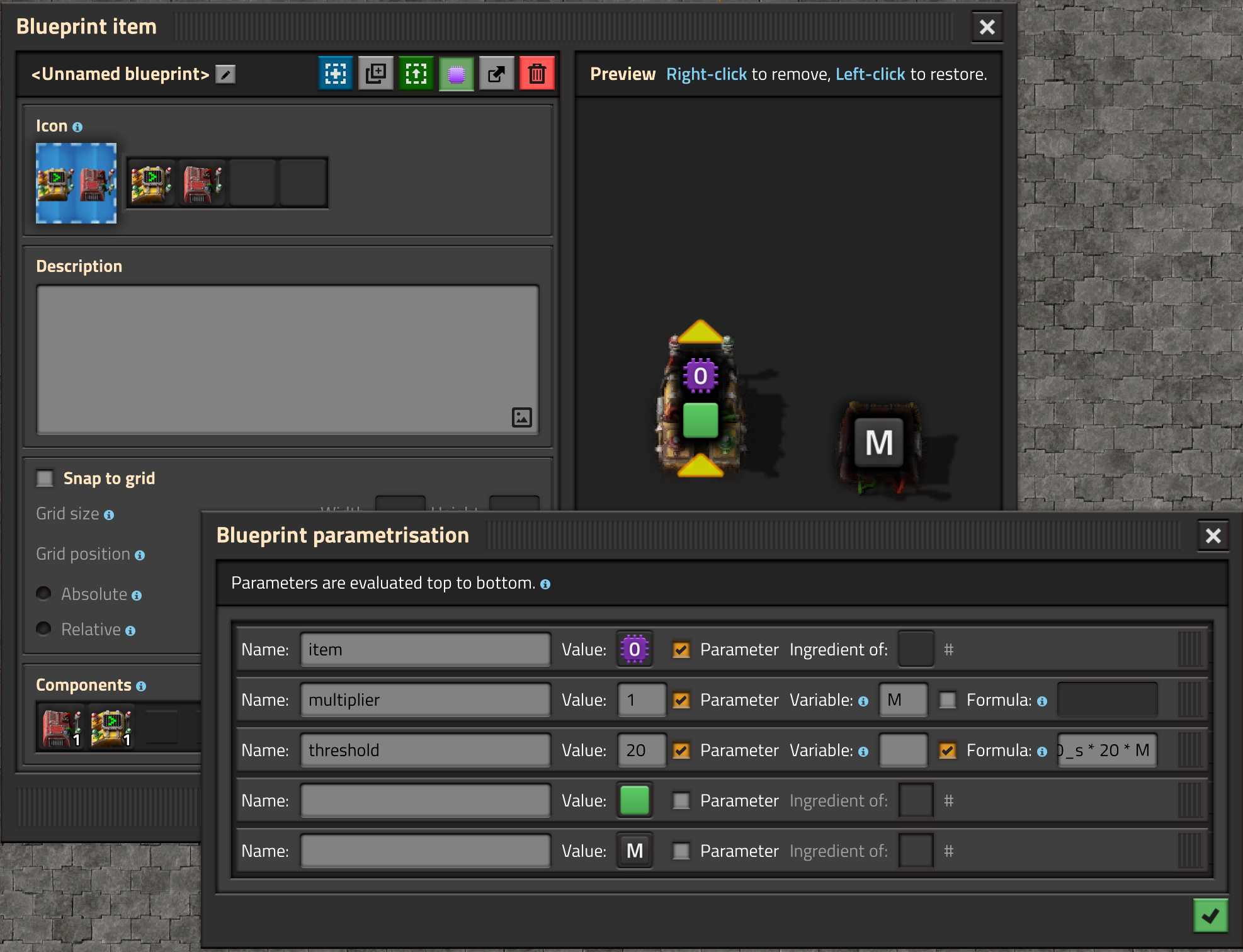Open the M value signal picker on the last row
The height and width of the screenshot is (952, 1243).
pos(634,851)
